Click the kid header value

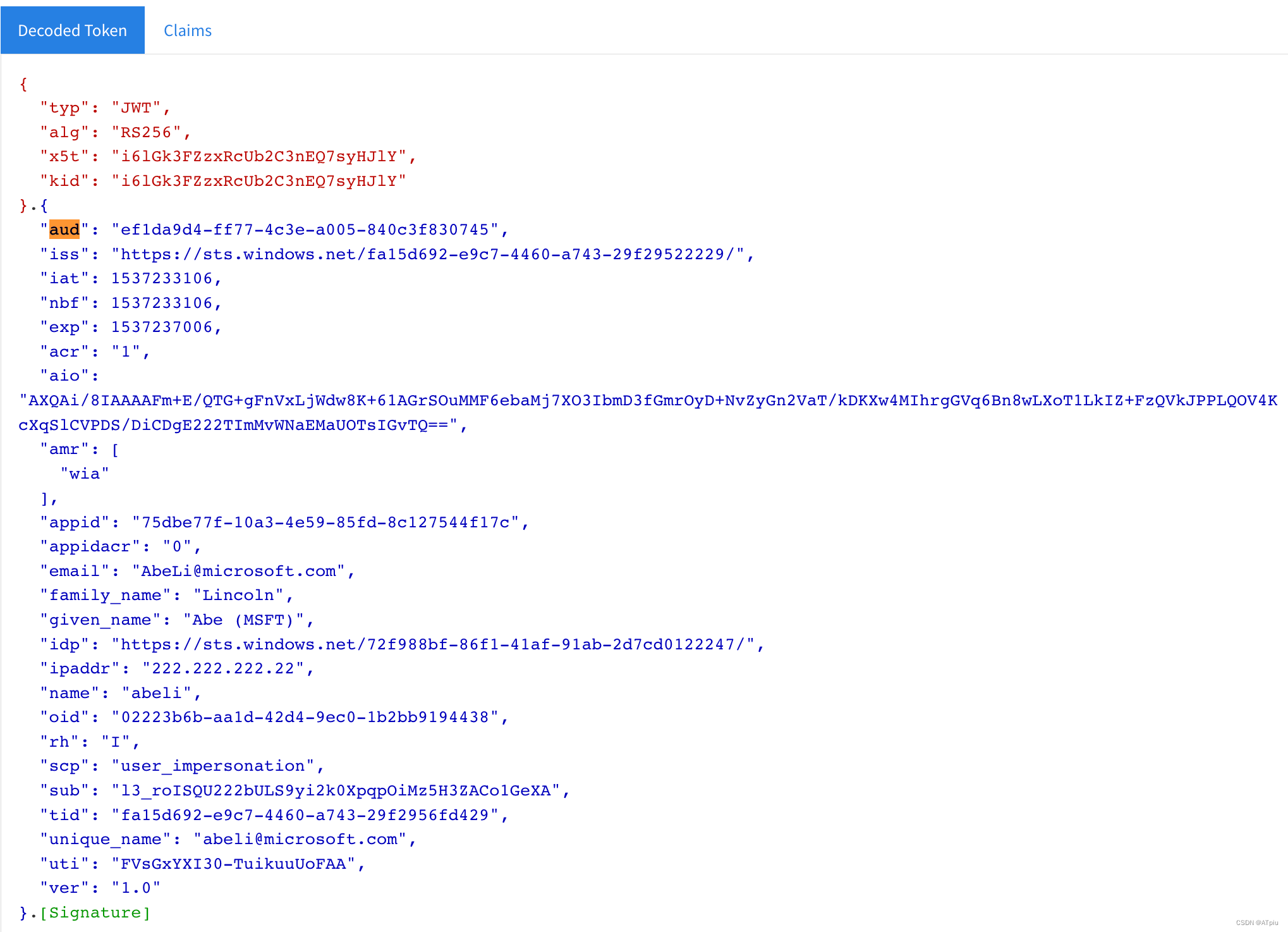258,181
